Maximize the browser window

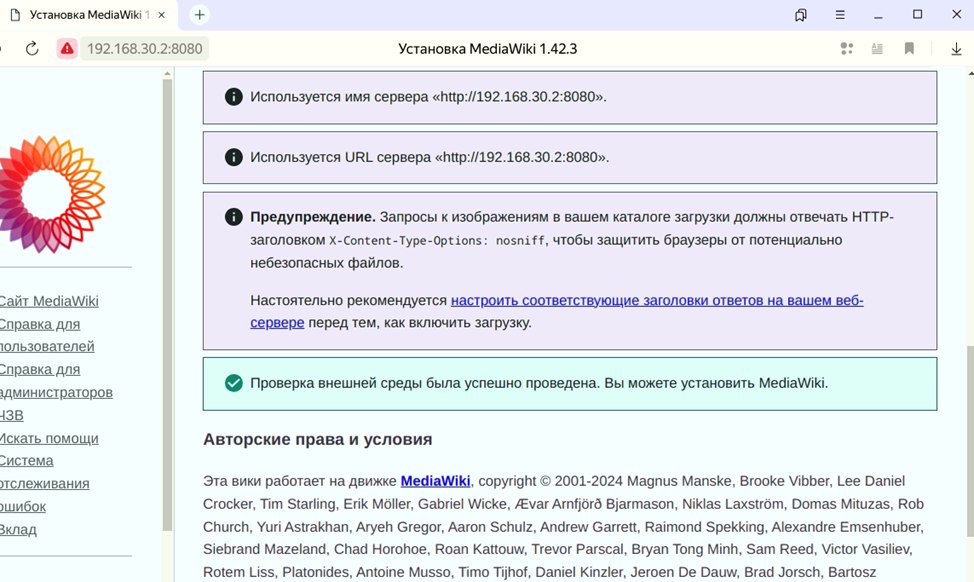pyautogui.click(x=917, y=14)
